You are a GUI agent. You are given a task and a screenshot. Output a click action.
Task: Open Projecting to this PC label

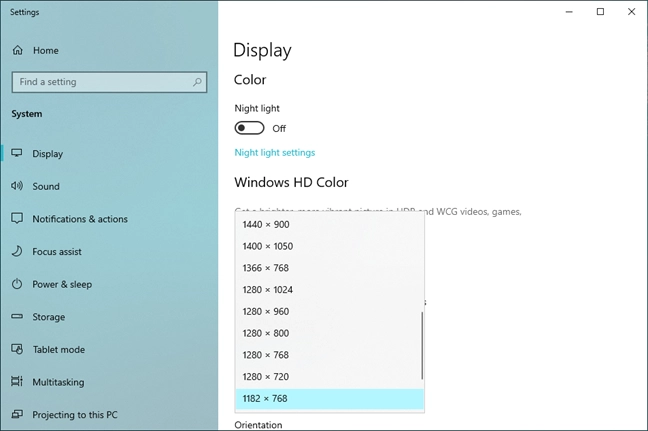(75, 414)
